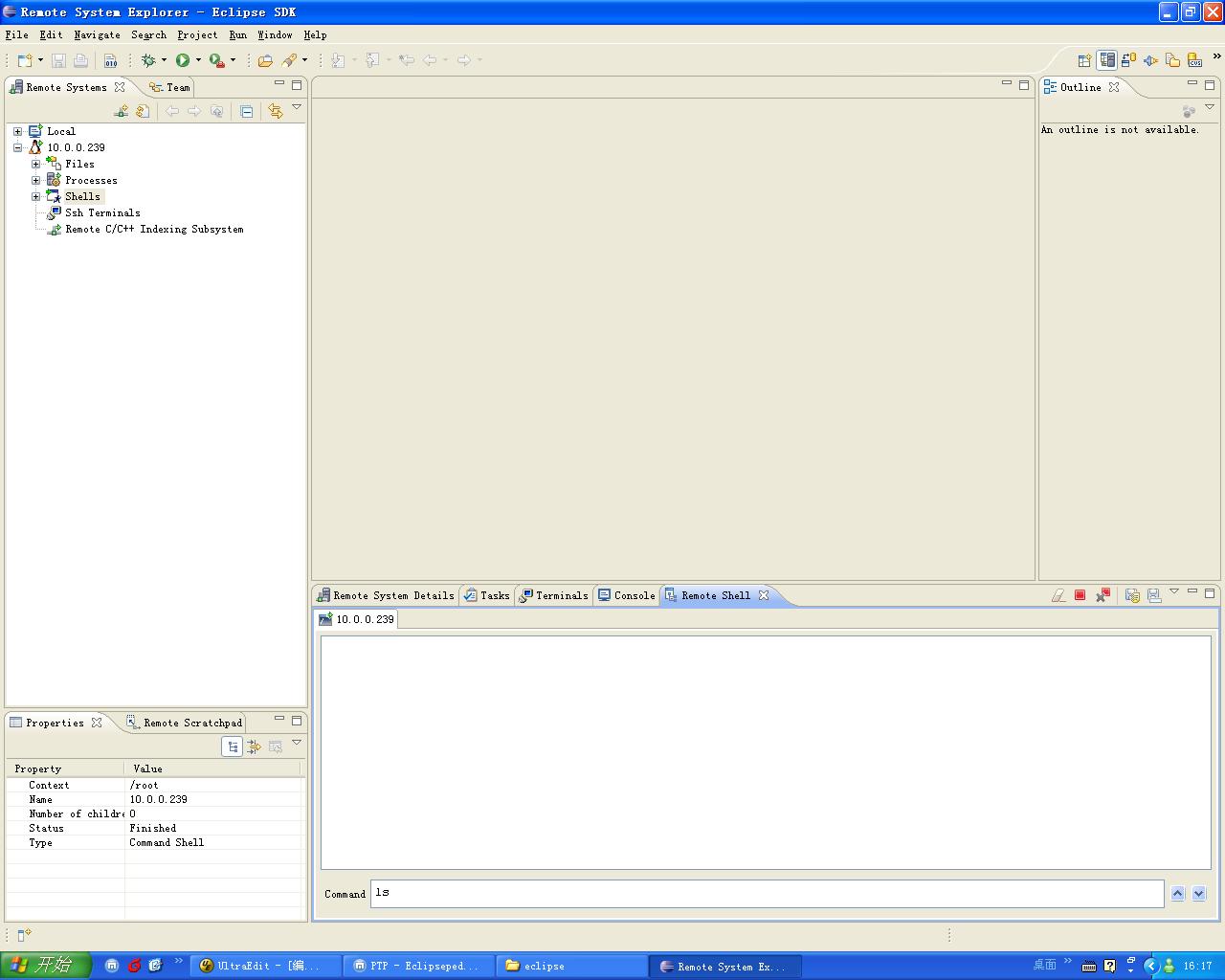This screenshot has height=980, width=1225.
Task: Click the Open Perspective icon
Action: [1084, 60]
